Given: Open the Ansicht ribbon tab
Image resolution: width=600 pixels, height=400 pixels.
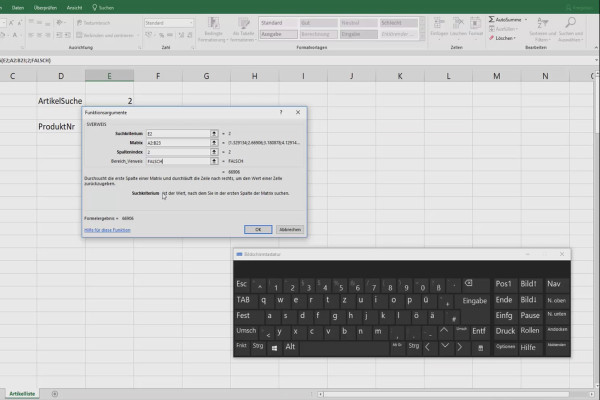Looking at the screenshot, I should pyautogui.click(x=74, y=7).
